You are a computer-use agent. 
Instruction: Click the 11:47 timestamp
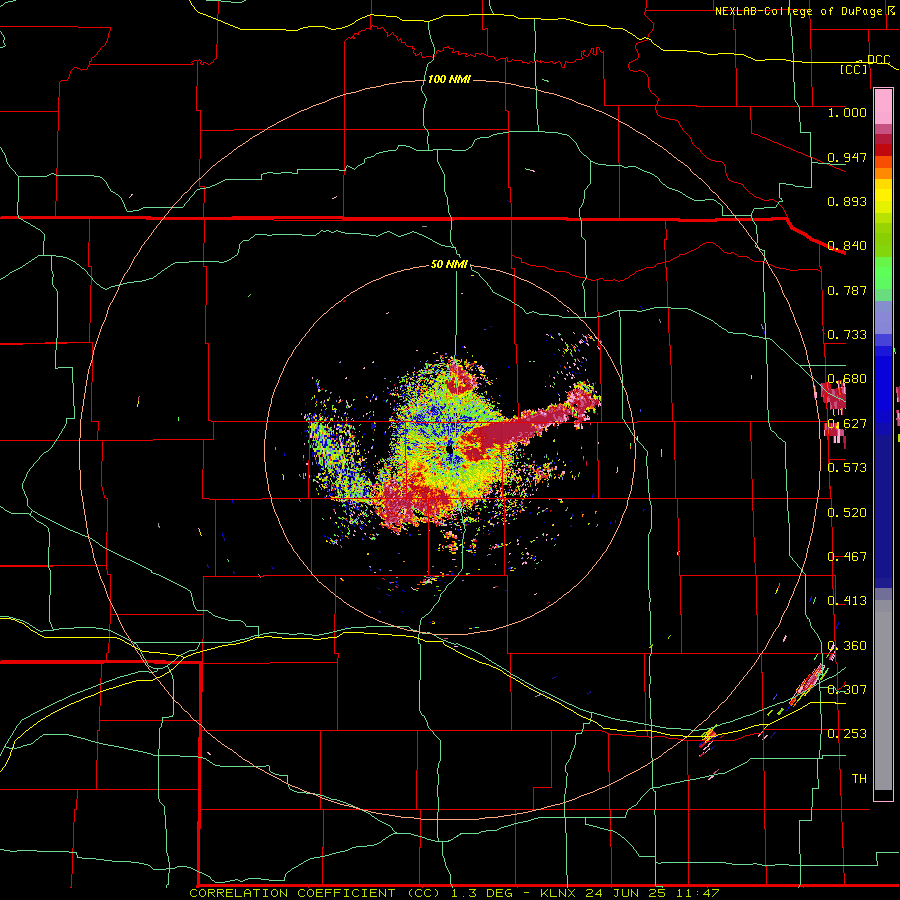coord(696,893)
